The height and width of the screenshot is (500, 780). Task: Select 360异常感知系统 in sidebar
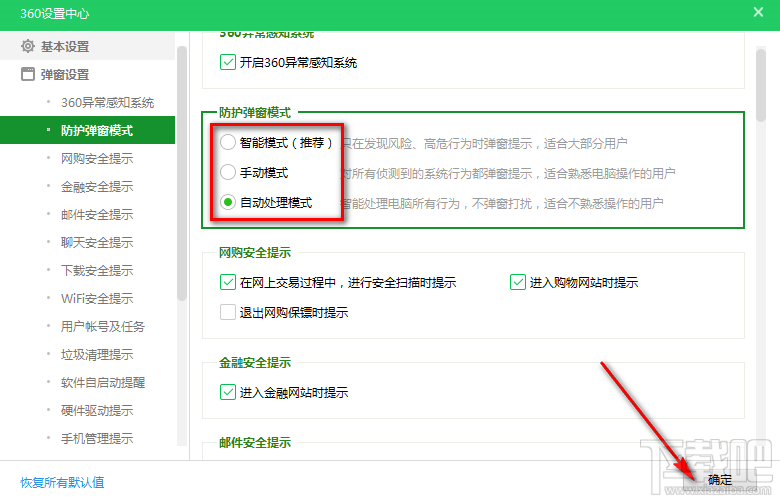tap(107, 102)
